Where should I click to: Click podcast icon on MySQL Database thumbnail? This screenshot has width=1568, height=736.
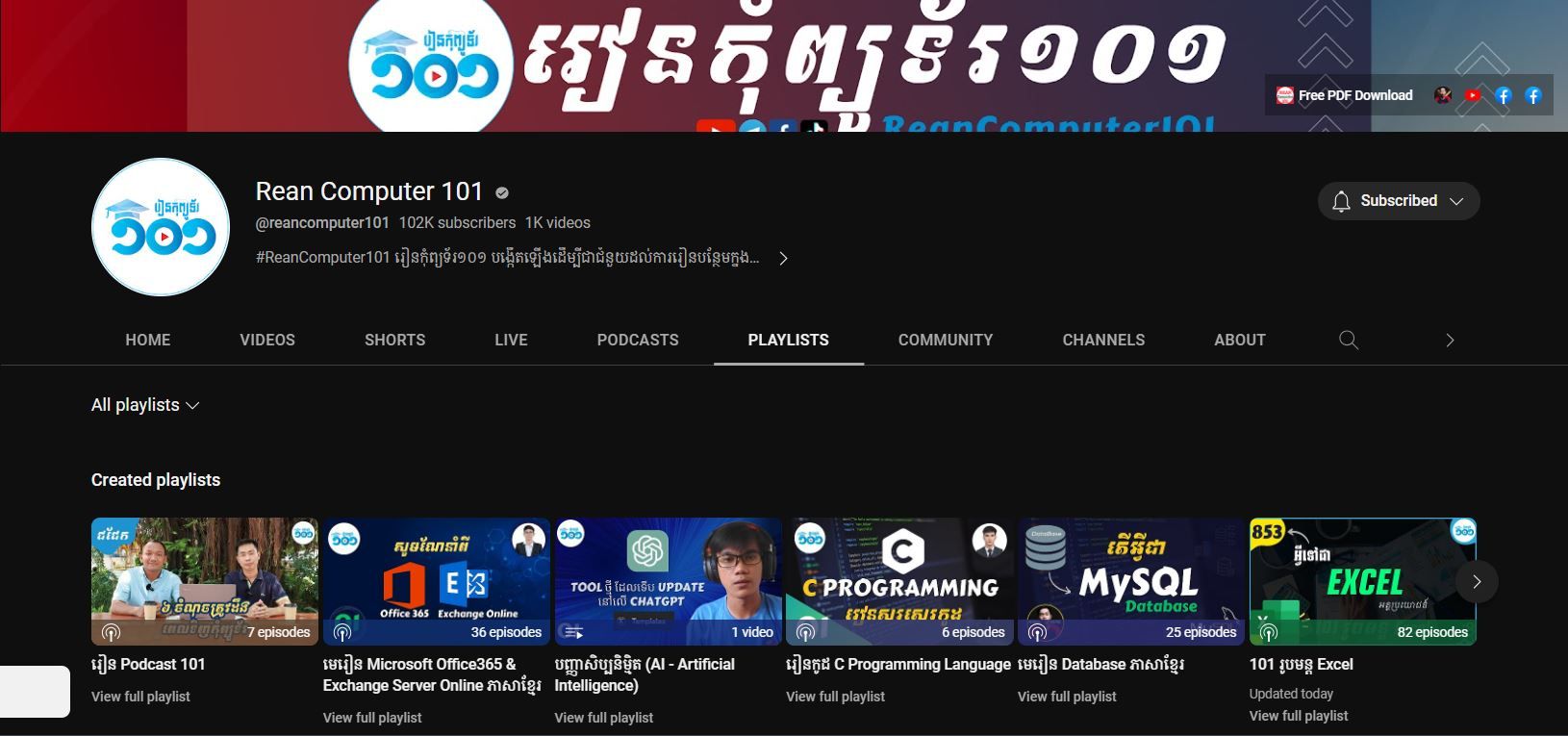[x=1037, y=632]
